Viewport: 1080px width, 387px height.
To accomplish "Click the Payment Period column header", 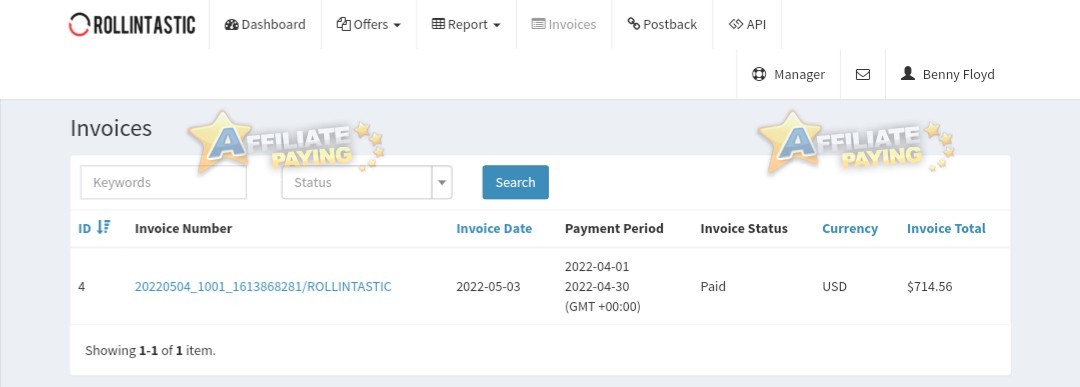I will point(614,229).
